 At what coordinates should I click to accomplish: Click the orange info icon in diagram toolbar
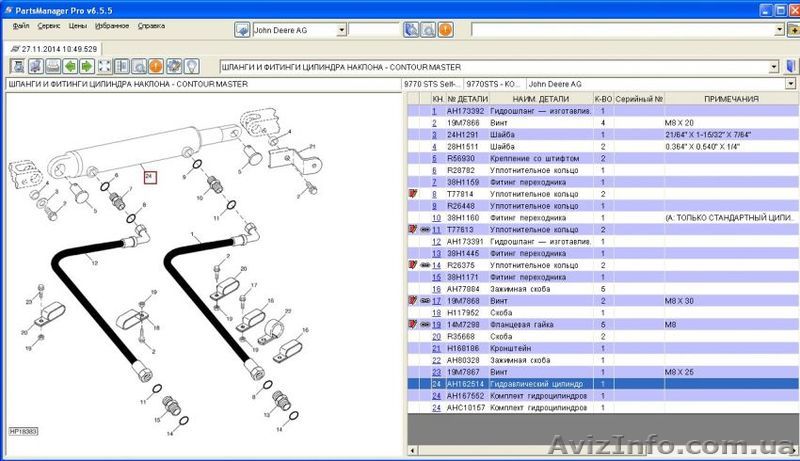pyautogui.click(x=155, y=67)
